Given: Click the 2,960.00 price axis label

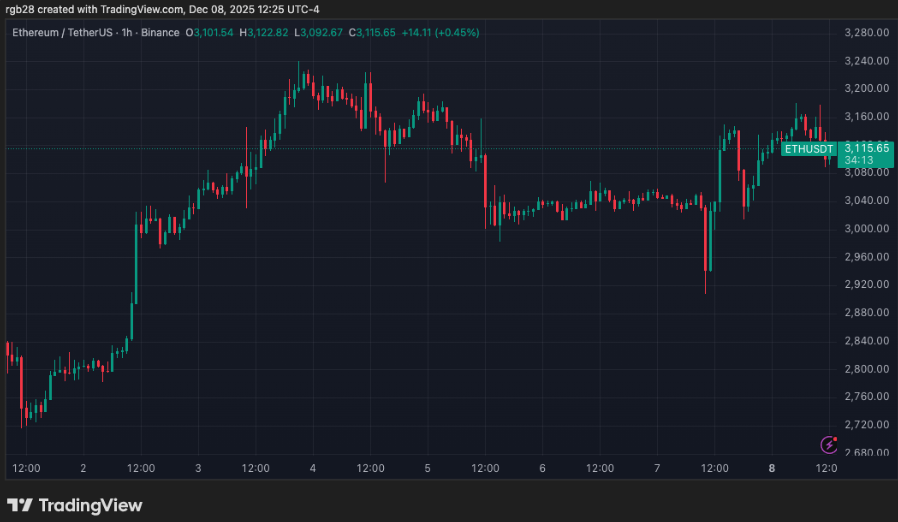Looking at the screenshot, I should pyautogui.click(x=867, y=257).
